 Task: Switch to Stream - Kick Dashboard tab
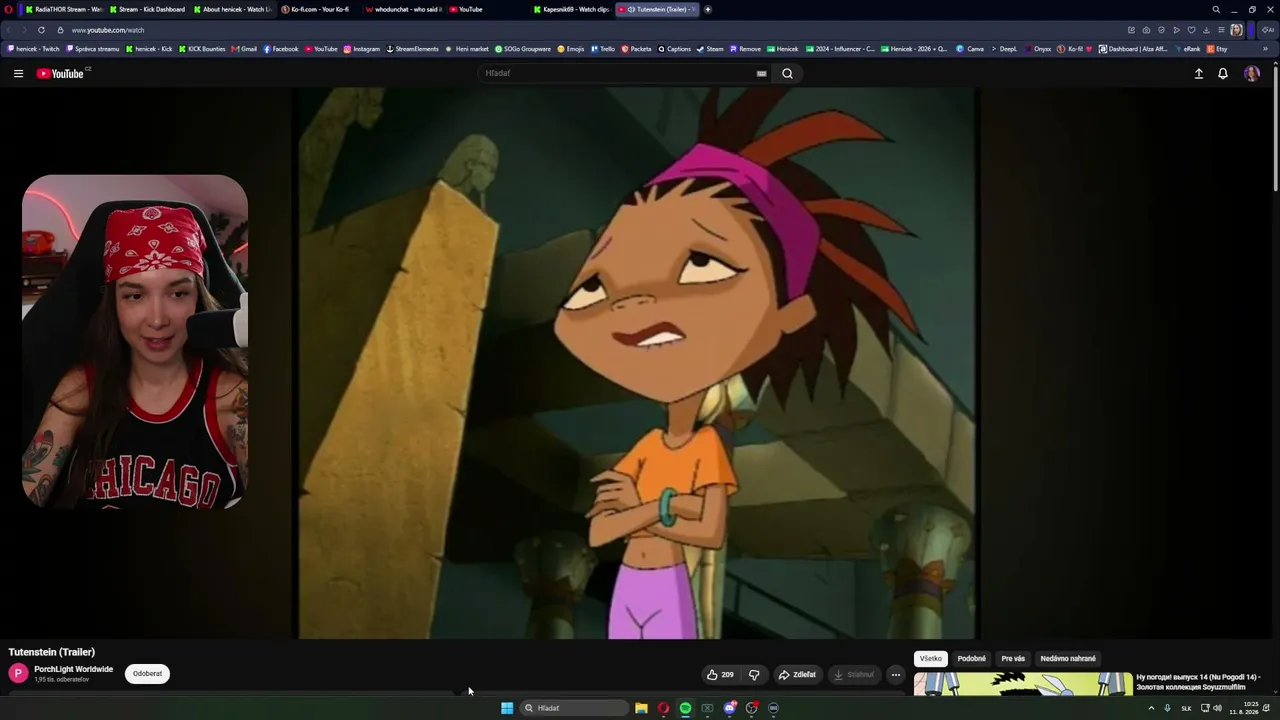click(147, 9)
